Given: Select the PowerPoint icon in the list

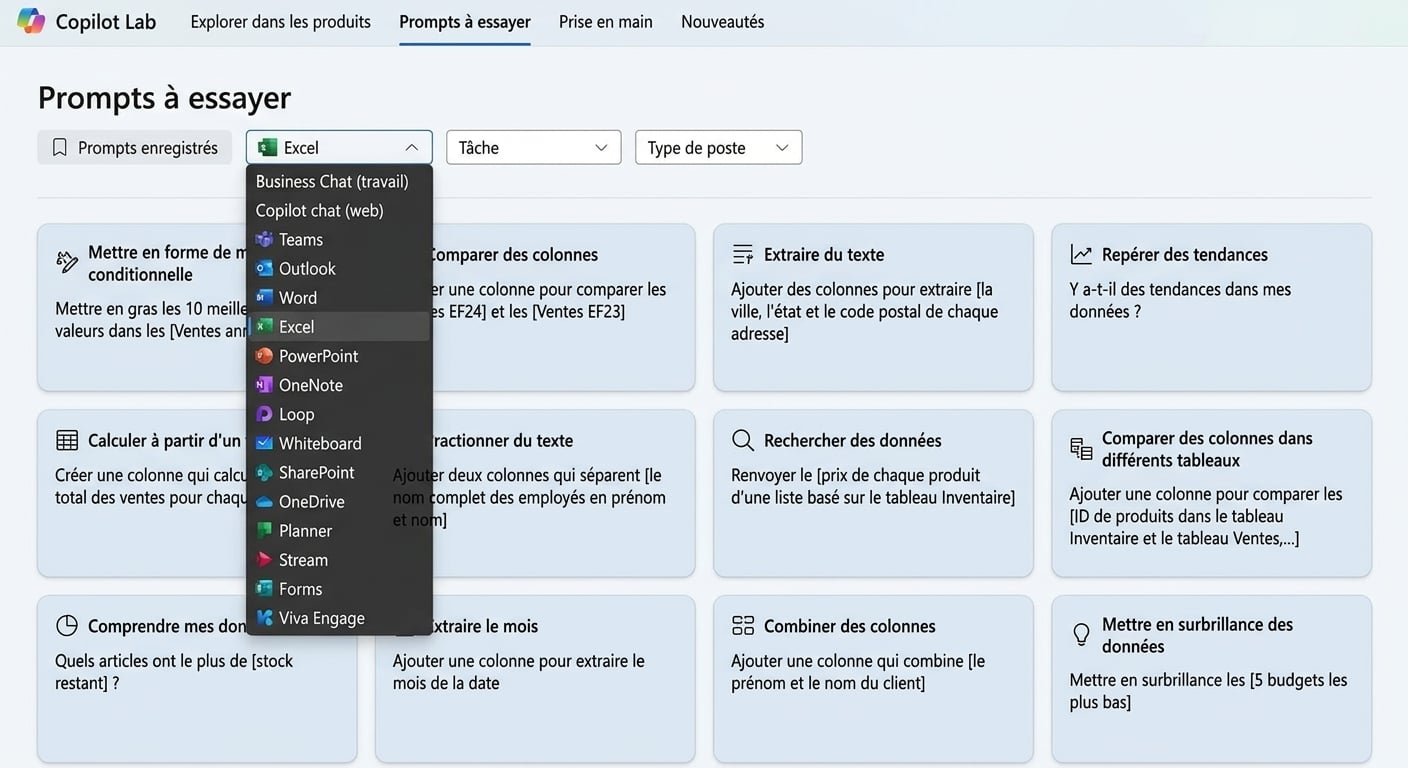Looking at the screenshot, I should [264, 356].
